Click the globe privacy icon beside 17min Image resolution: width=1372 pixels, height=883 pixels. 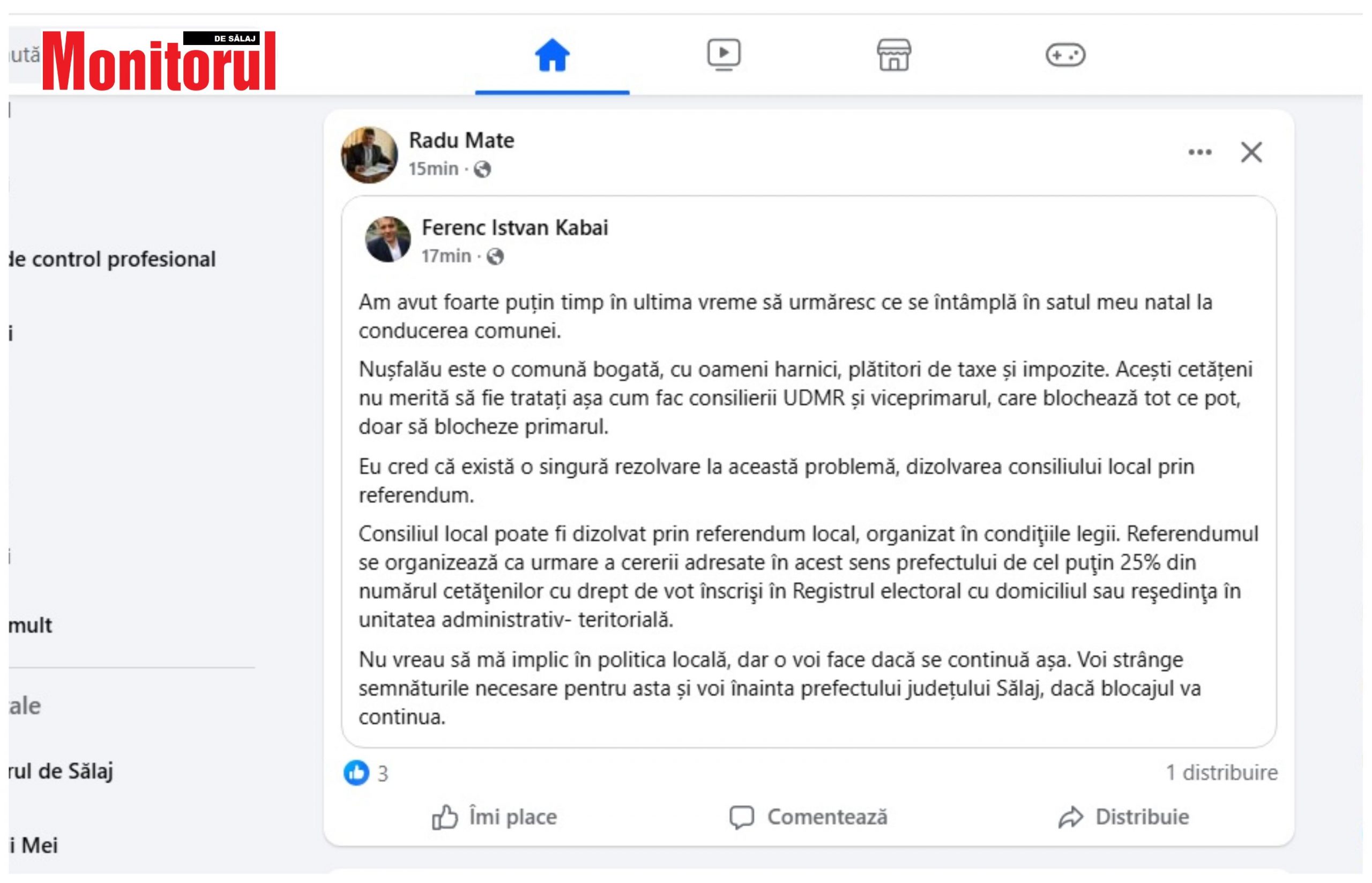pyautogui.click(x=495, y=257)
